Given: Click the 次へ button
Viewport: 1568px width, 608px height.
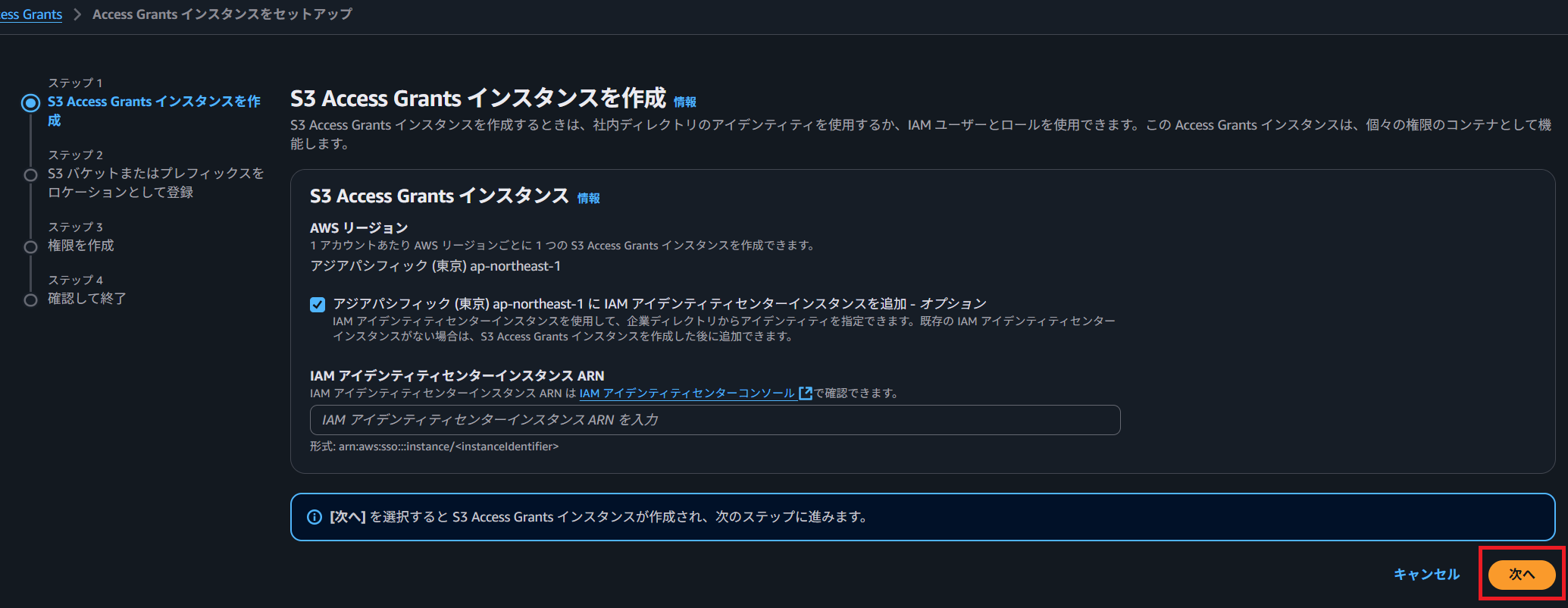Looking at the screenshot, I should point(1521,575).
